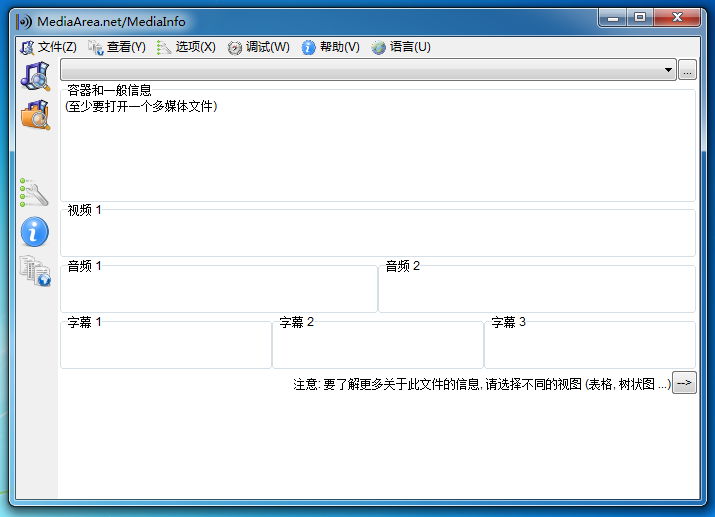Click the 容器和一般信息 panel label

click(109, 90)
